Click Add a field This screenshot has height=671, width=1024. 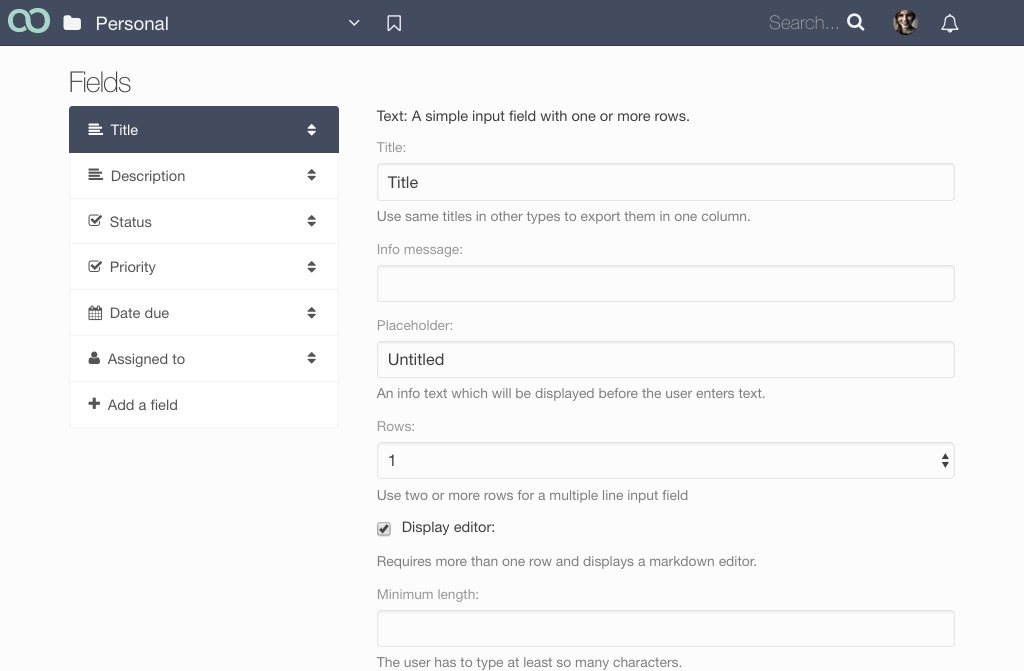(x=204, y=404)
